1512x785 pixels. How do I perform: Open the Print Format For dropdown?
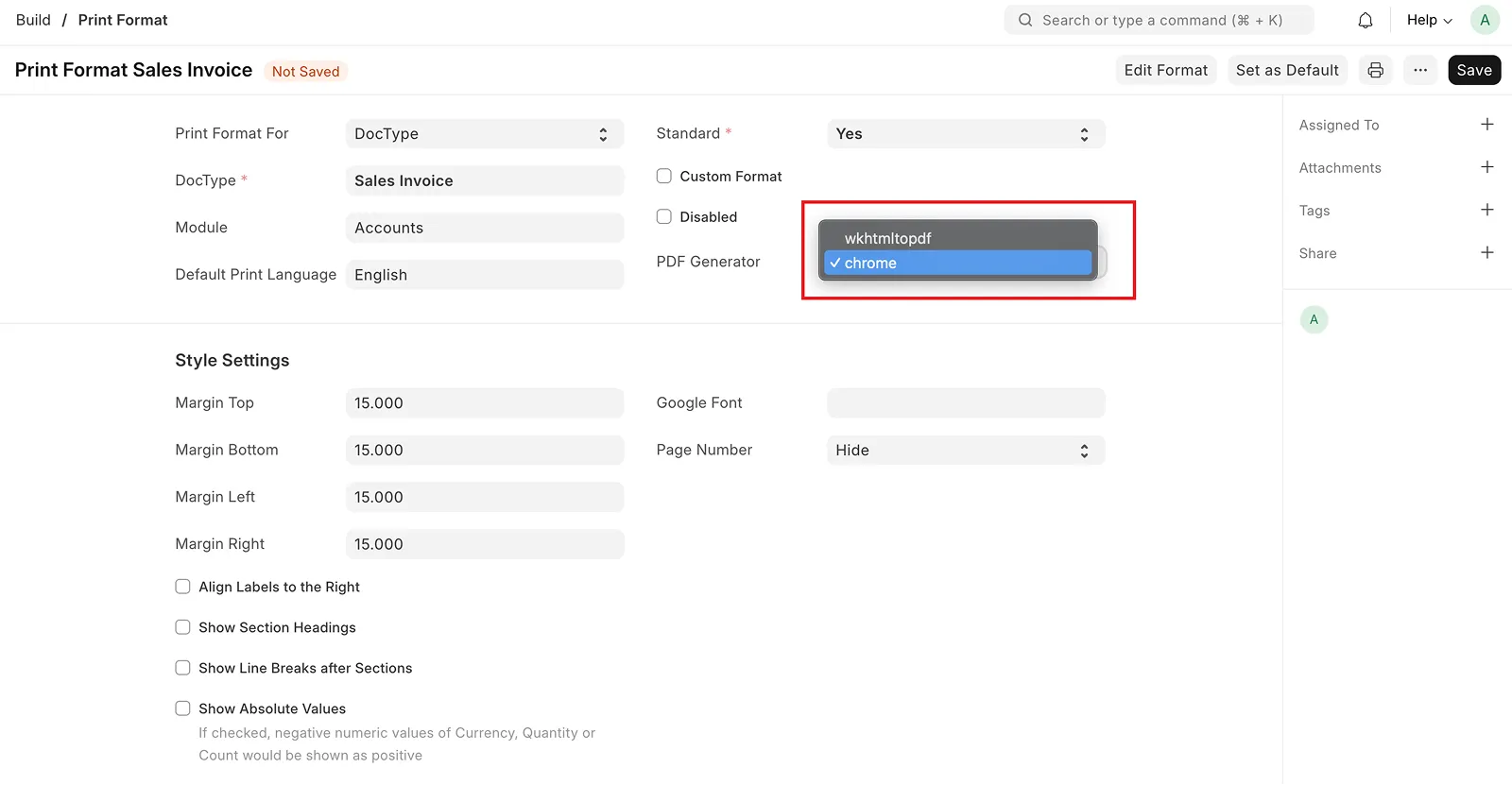pos(484,134)
